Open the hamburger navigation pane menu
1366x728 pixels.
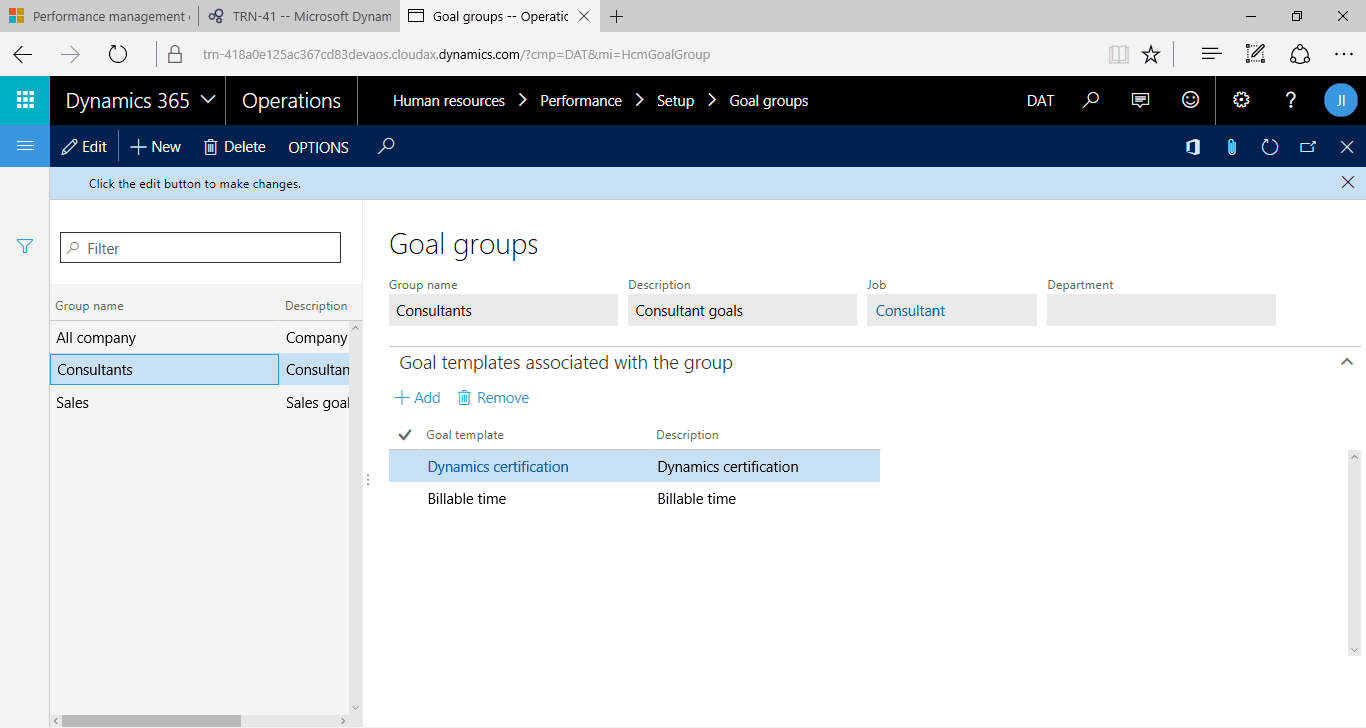pos(25,146)
